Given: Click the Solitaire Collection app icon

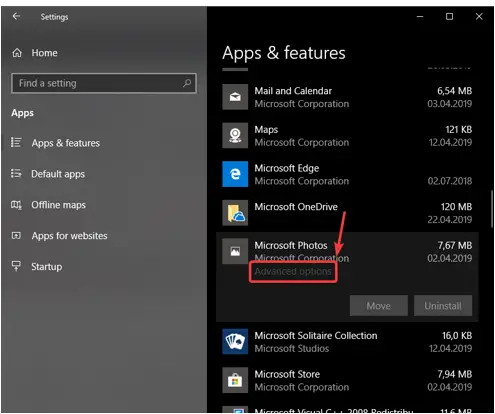Looking at the screenshot, I should (x=235, y=341).
